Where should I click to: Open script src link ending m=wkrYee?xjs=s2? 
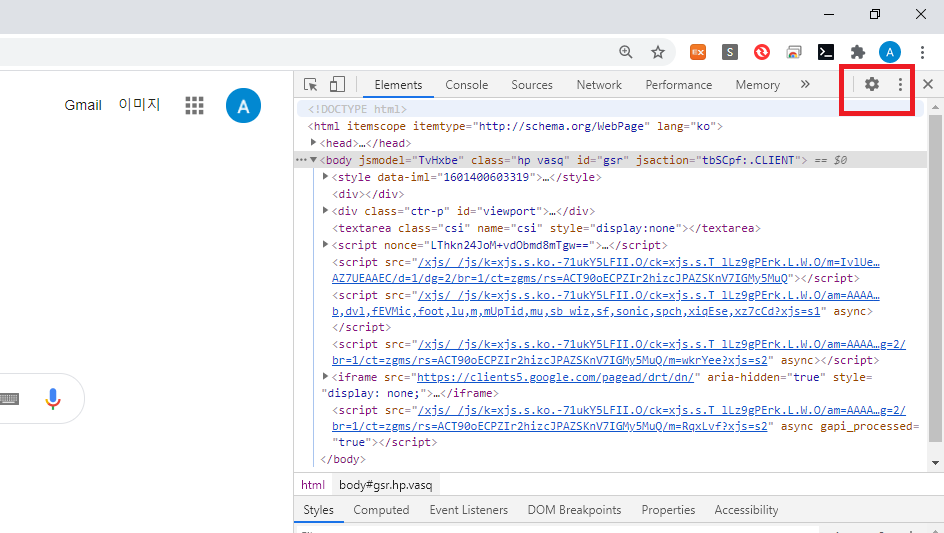[x=619, y=352]
